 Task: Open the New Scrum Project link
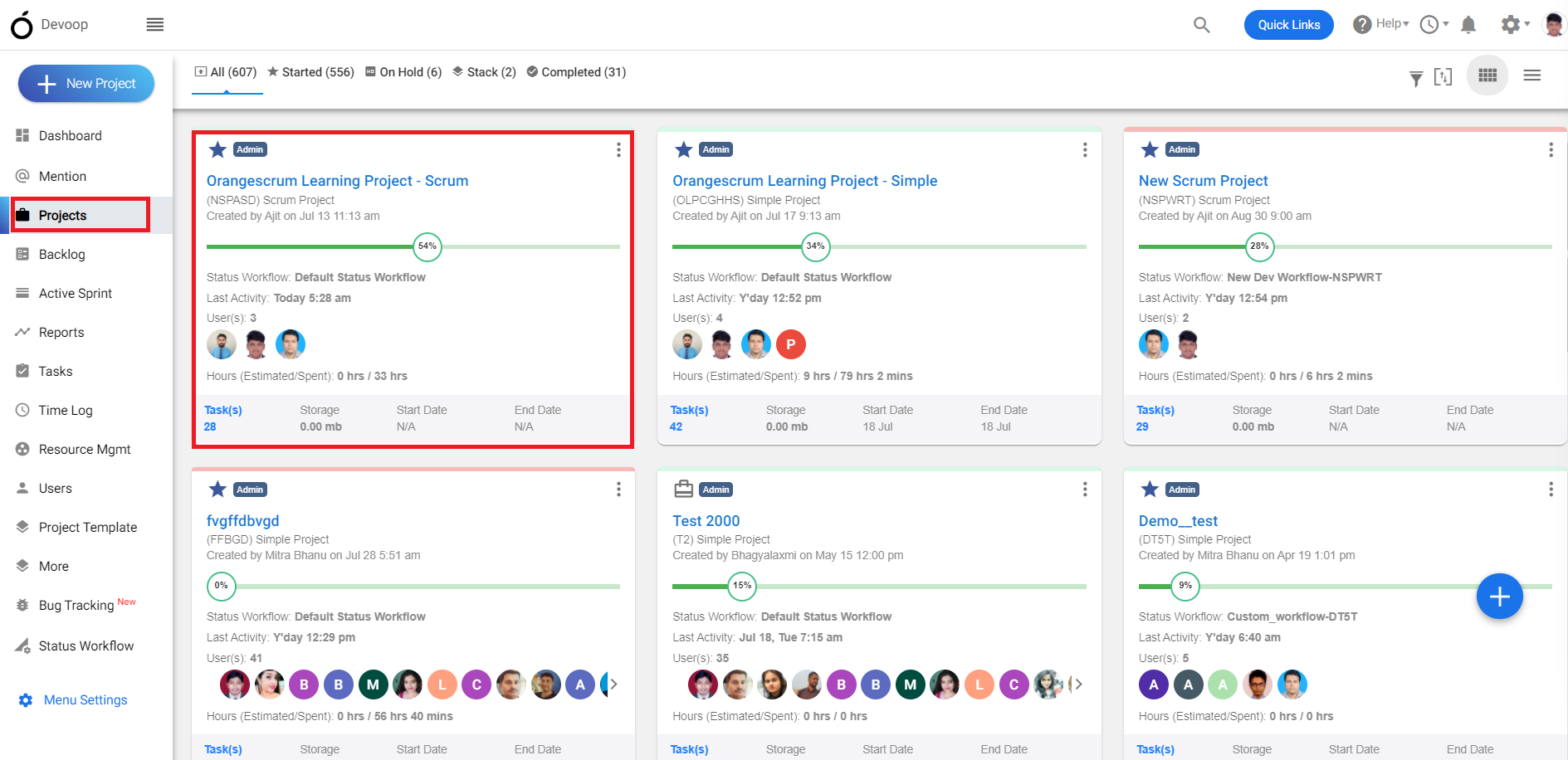point(1203,181)
